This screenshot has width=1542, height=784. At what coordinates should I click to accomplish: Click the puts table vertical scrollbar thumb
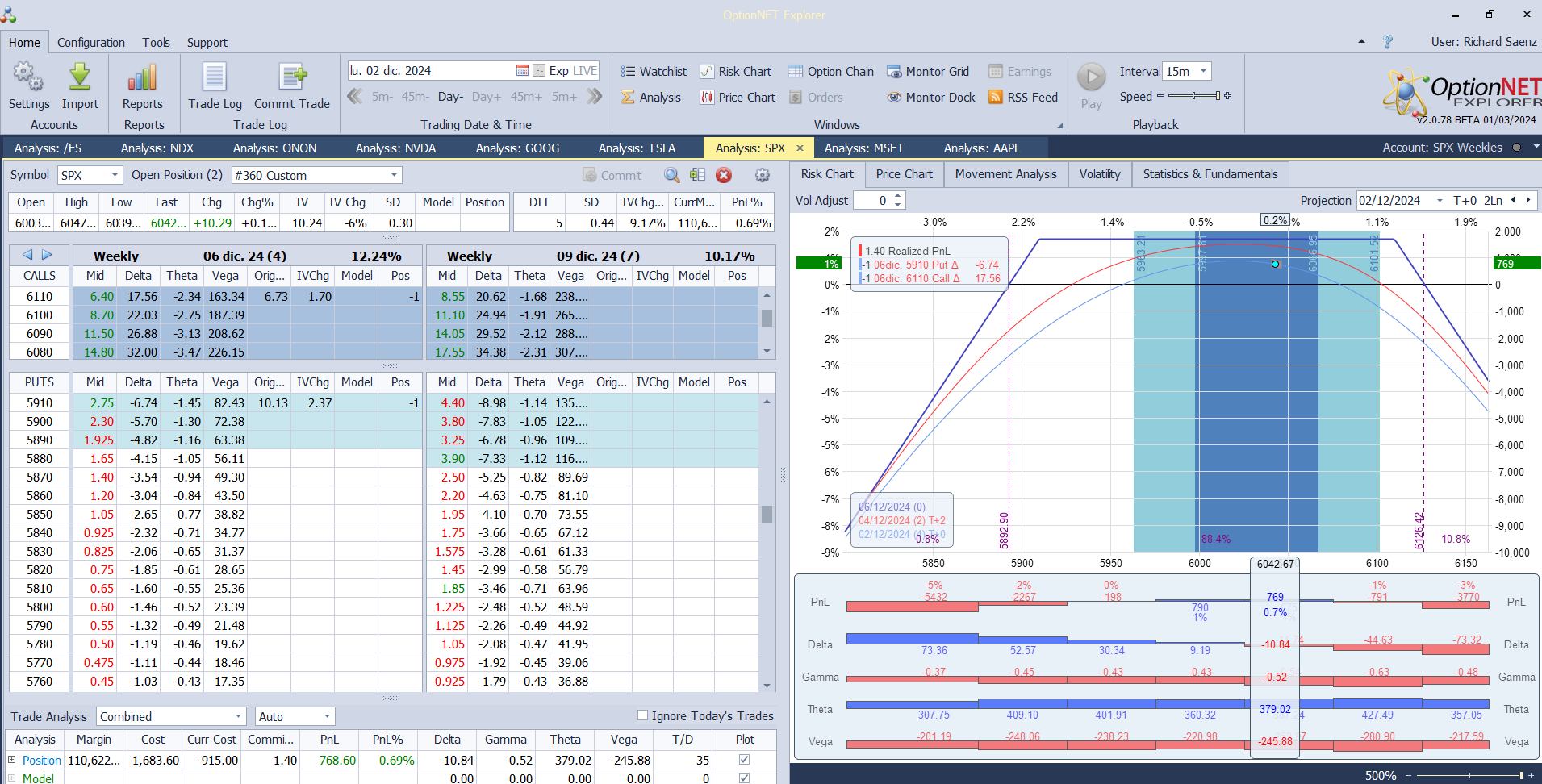(767, 514)
